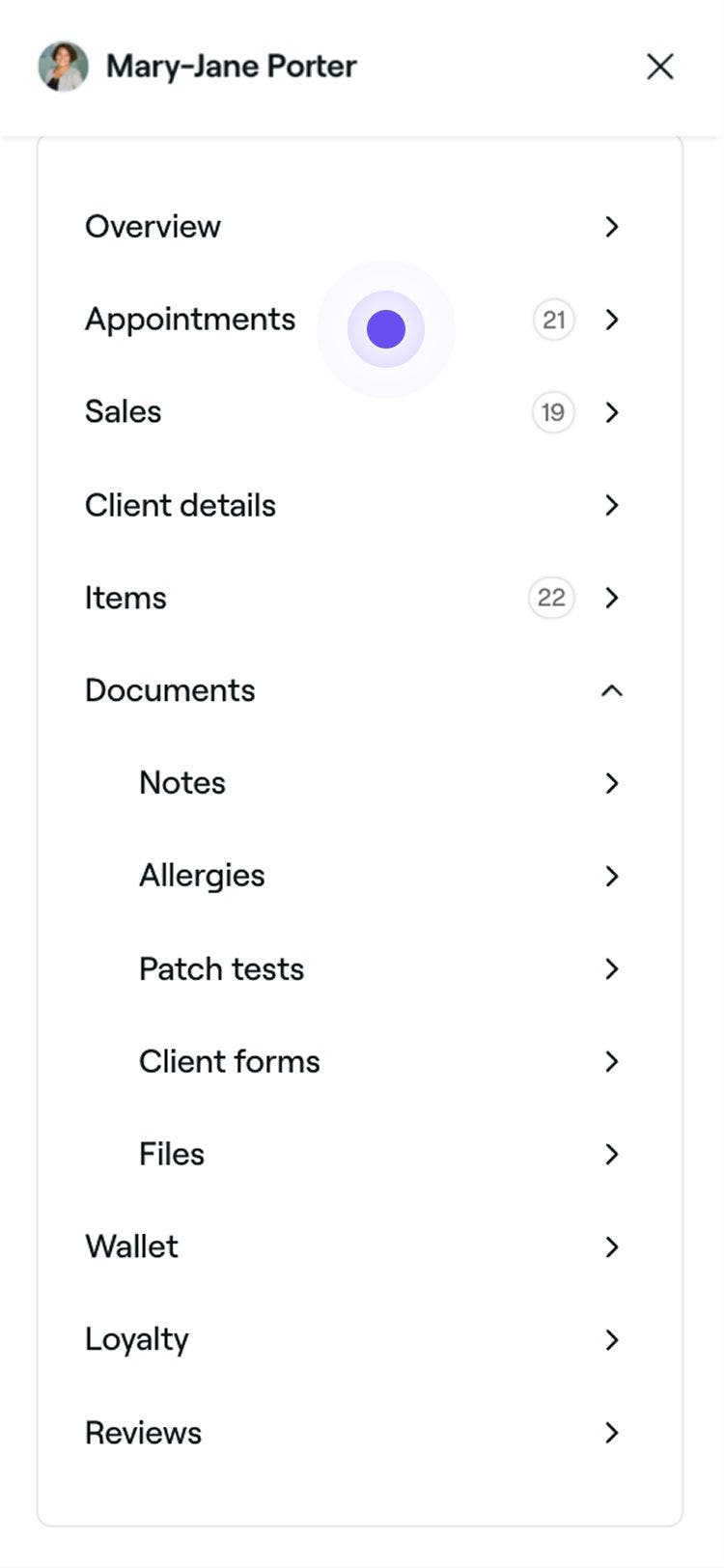724x1568 pixels.
Task: Click the Notes chevron arrow
Action: 612,783
